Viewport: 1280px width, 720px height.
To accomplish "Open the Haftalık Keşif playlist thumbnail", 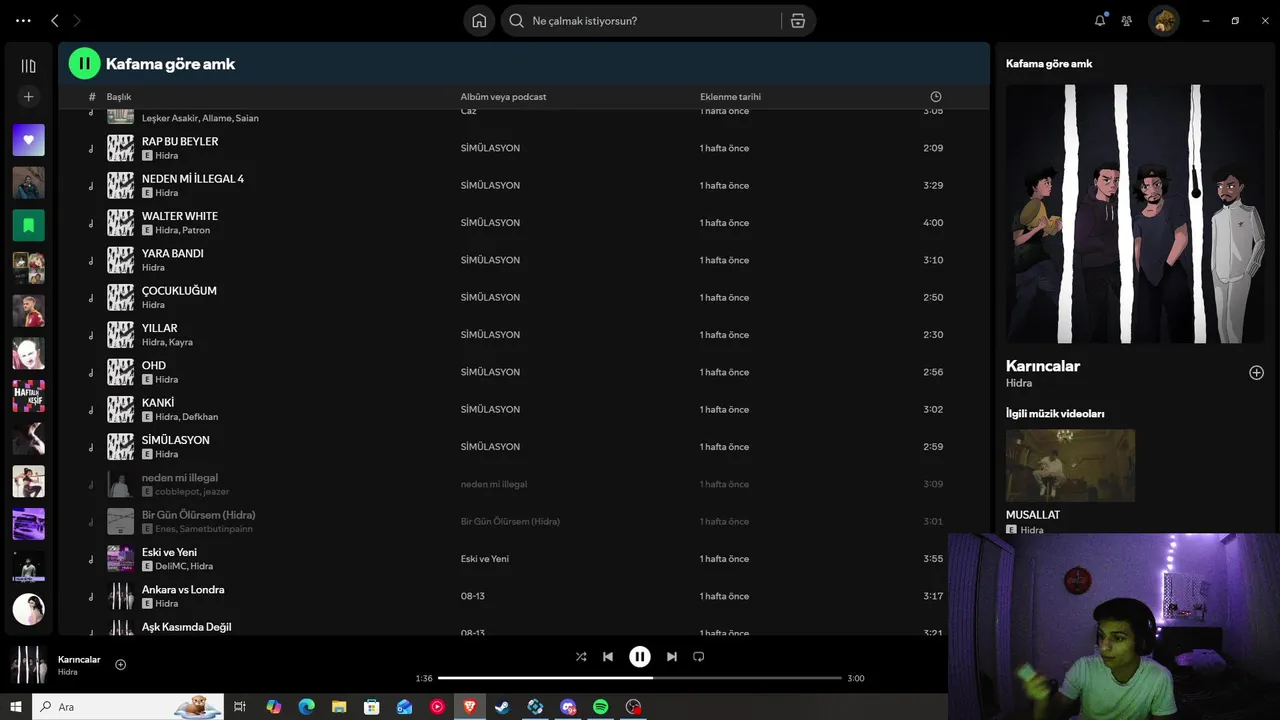I will 28,396.
